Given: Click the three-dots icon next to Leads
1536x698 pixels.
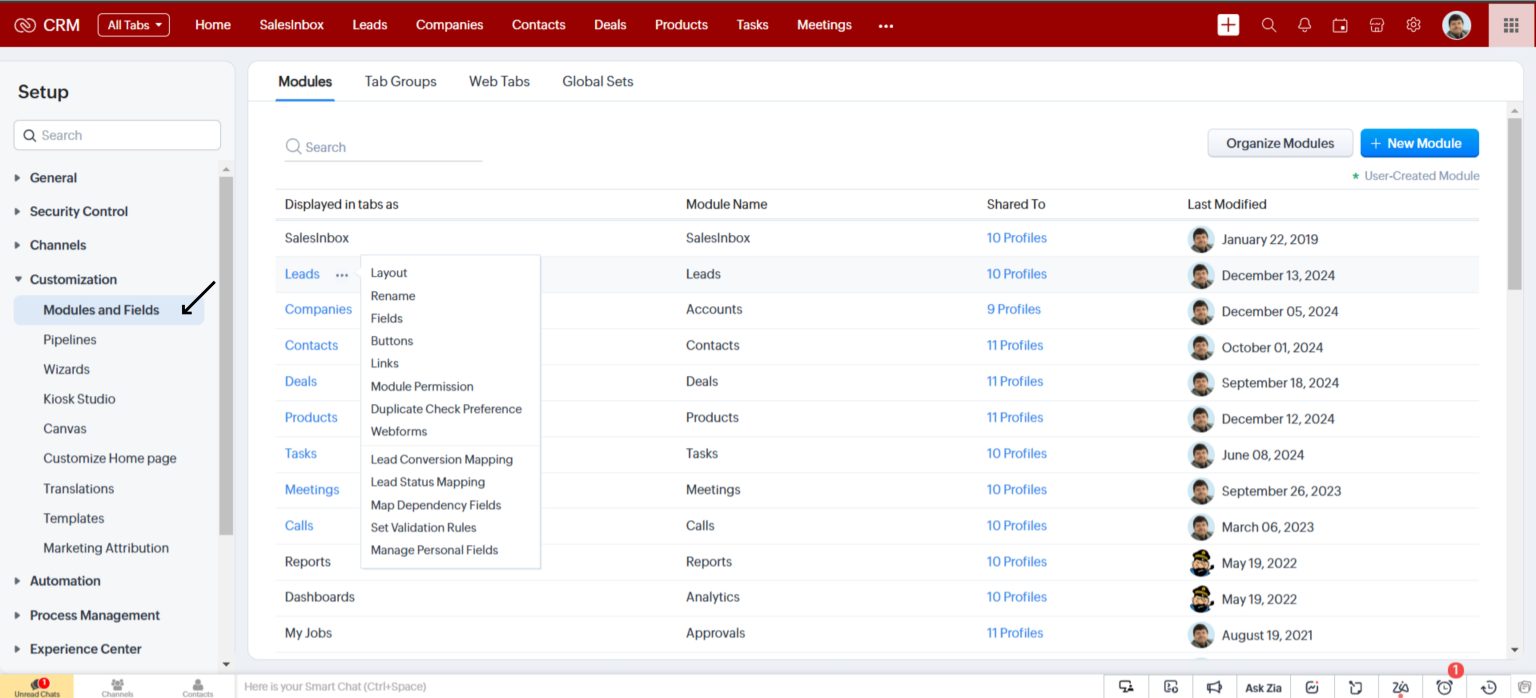Looking at the screenshot, I should tap(342, 275).
